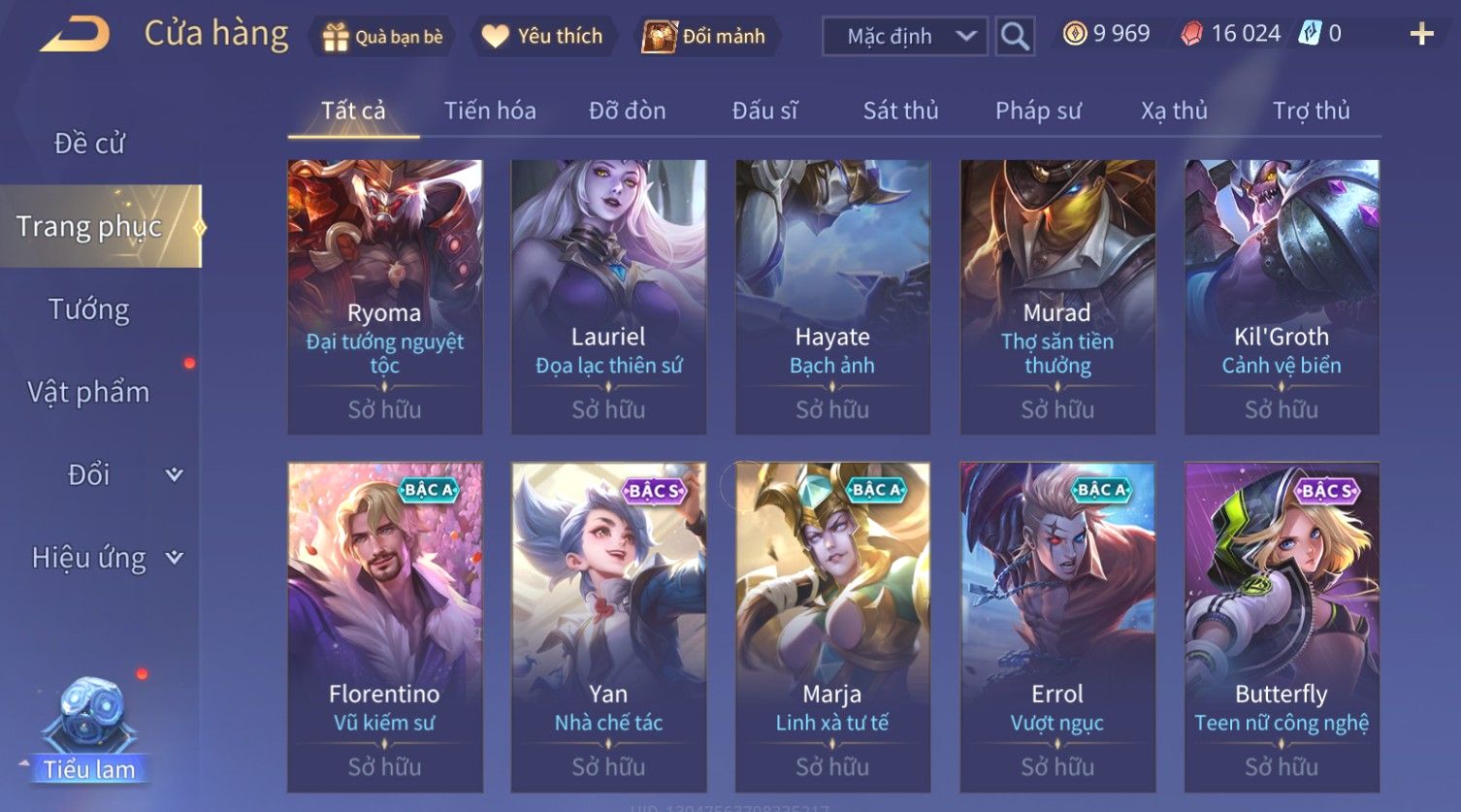Select the Đề cử sidebar item
Viewport: 1461px width, 812px height.
click(x=89, y=144)
